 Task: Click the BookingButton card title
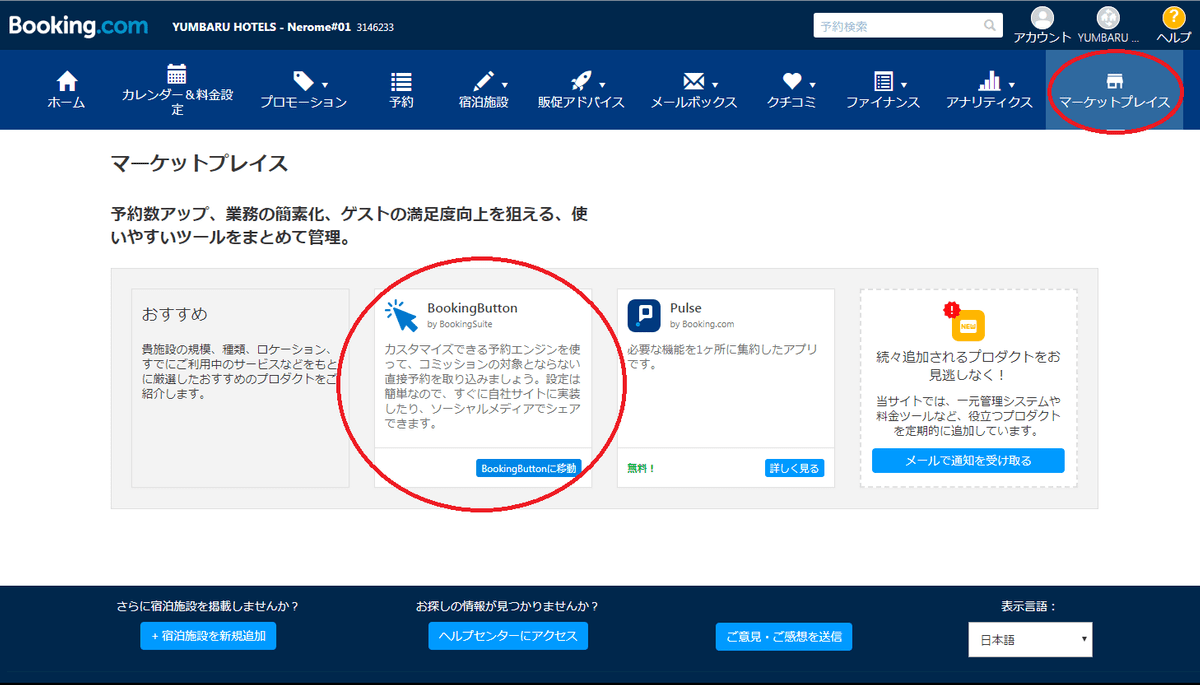pos(472,308)
